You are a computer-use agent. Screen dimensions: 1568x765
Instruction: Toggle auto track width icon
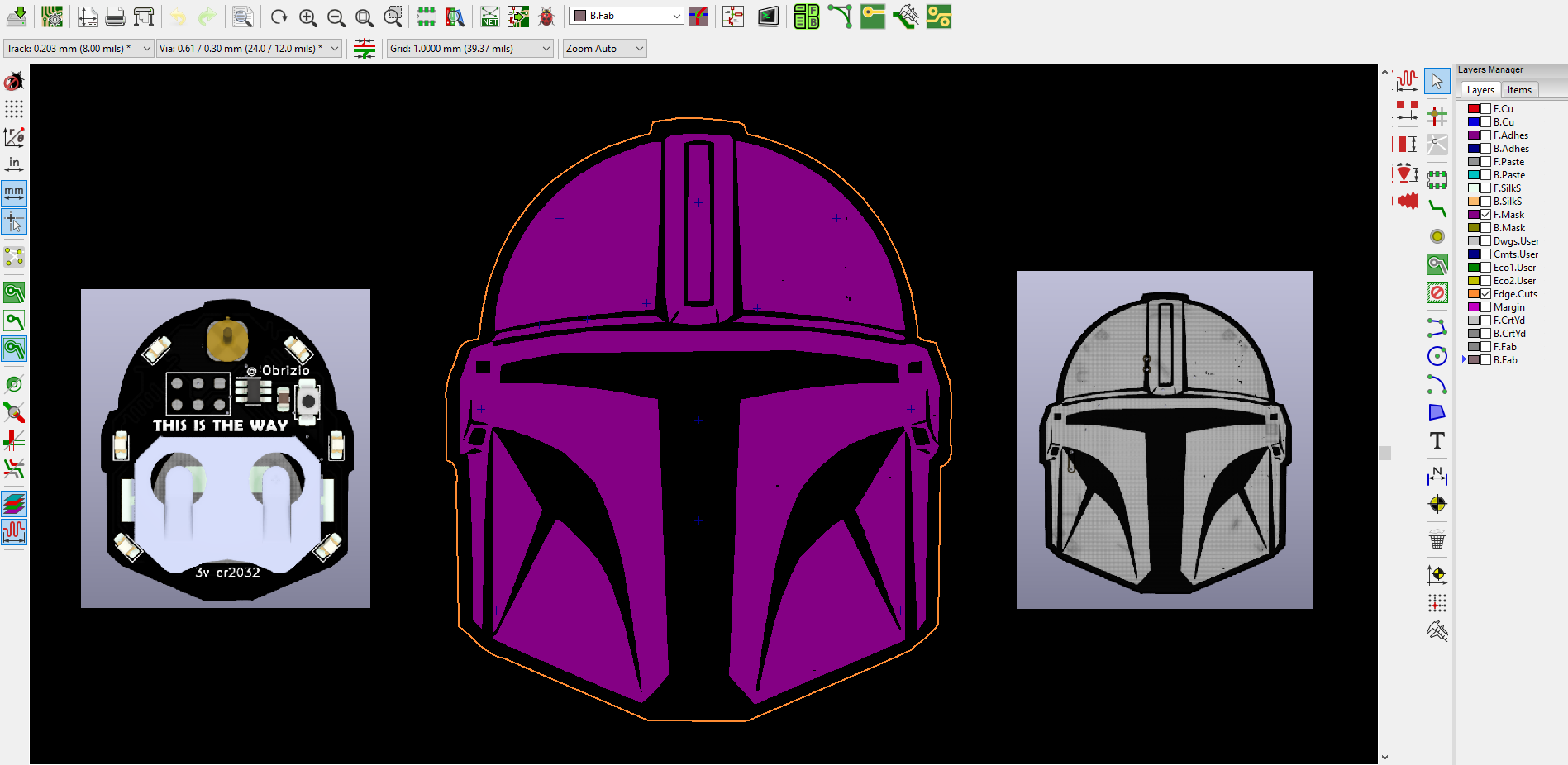click(365, 49)
